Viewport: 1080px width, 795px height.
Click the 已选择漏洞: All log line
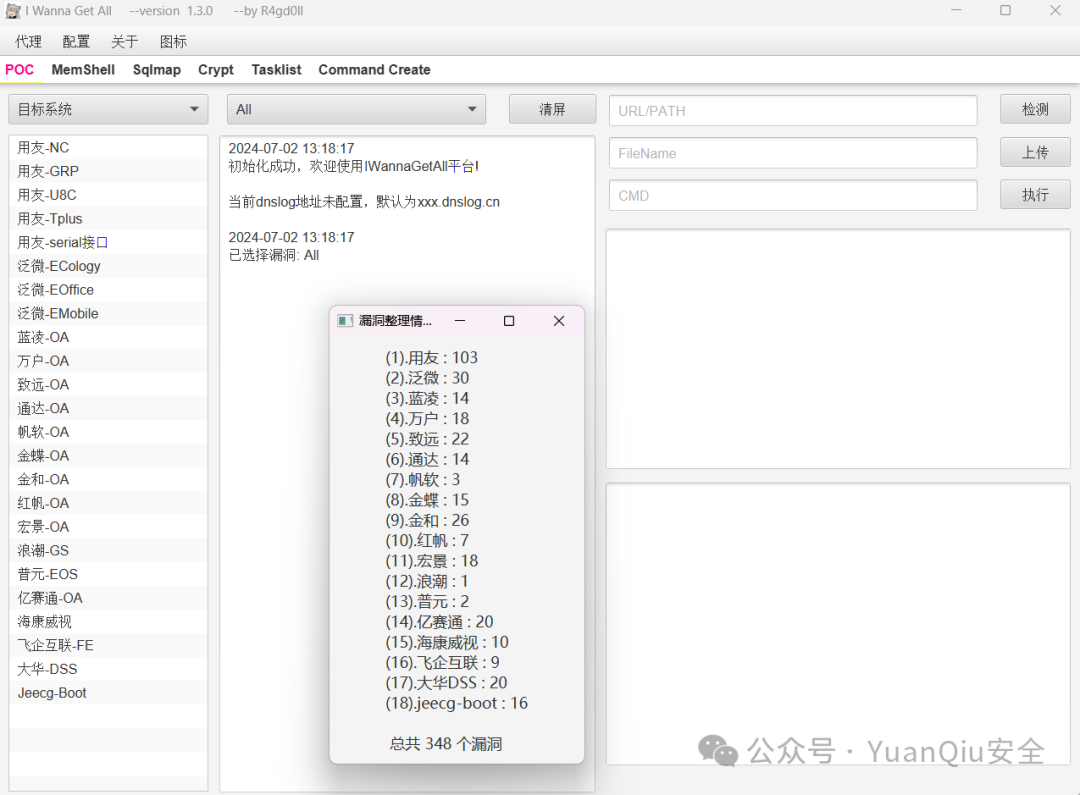273,256
